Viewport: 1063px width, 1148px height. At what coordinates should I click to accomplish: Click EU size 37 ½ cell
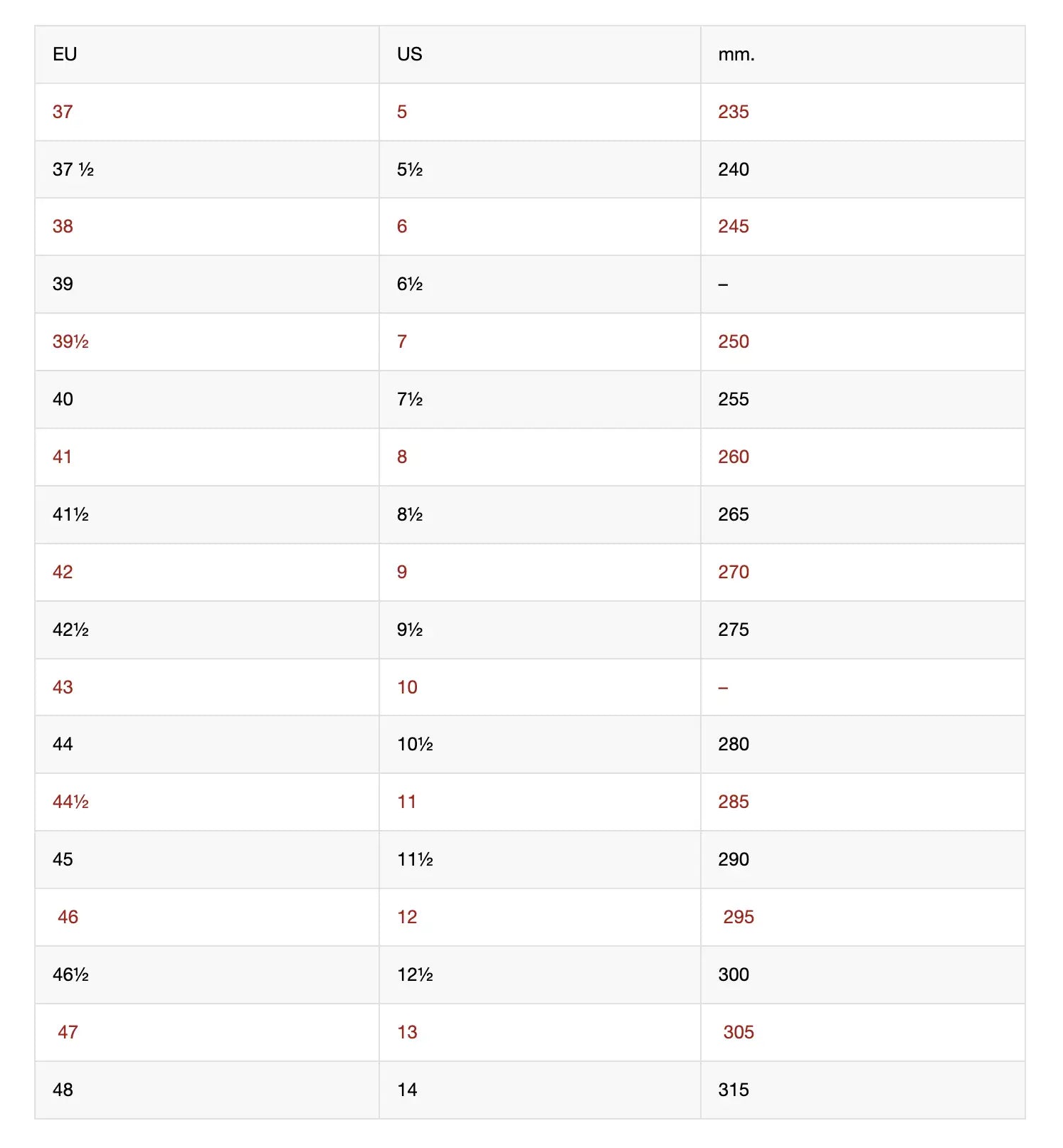[73, 169]
